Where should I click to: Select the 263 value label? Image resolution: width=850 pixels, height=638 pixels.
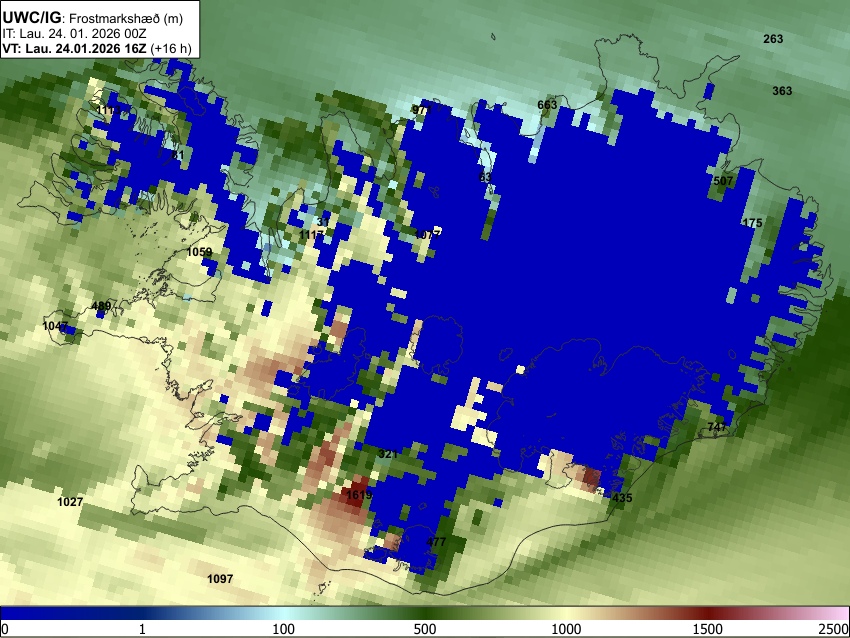773,39
